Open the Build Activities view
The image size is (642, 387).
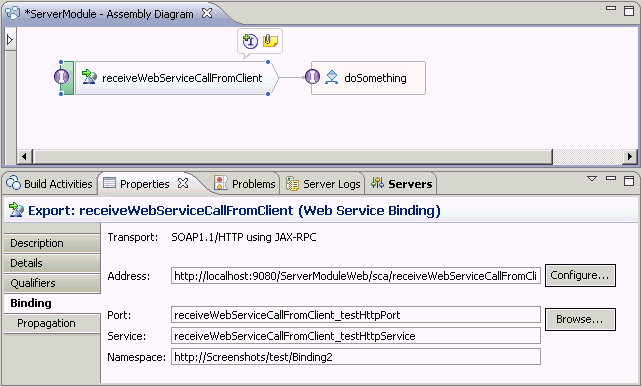50,184
